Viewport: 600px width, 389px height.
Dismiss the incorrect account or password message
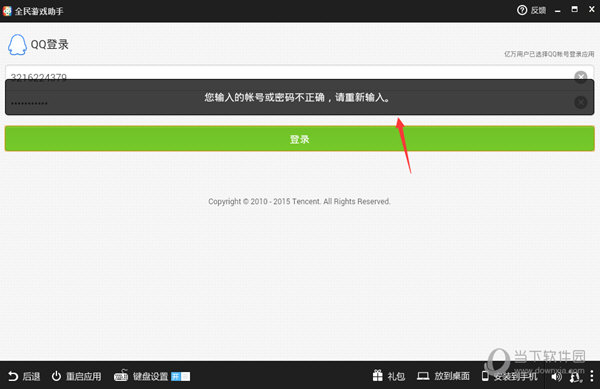click(299, 97)
